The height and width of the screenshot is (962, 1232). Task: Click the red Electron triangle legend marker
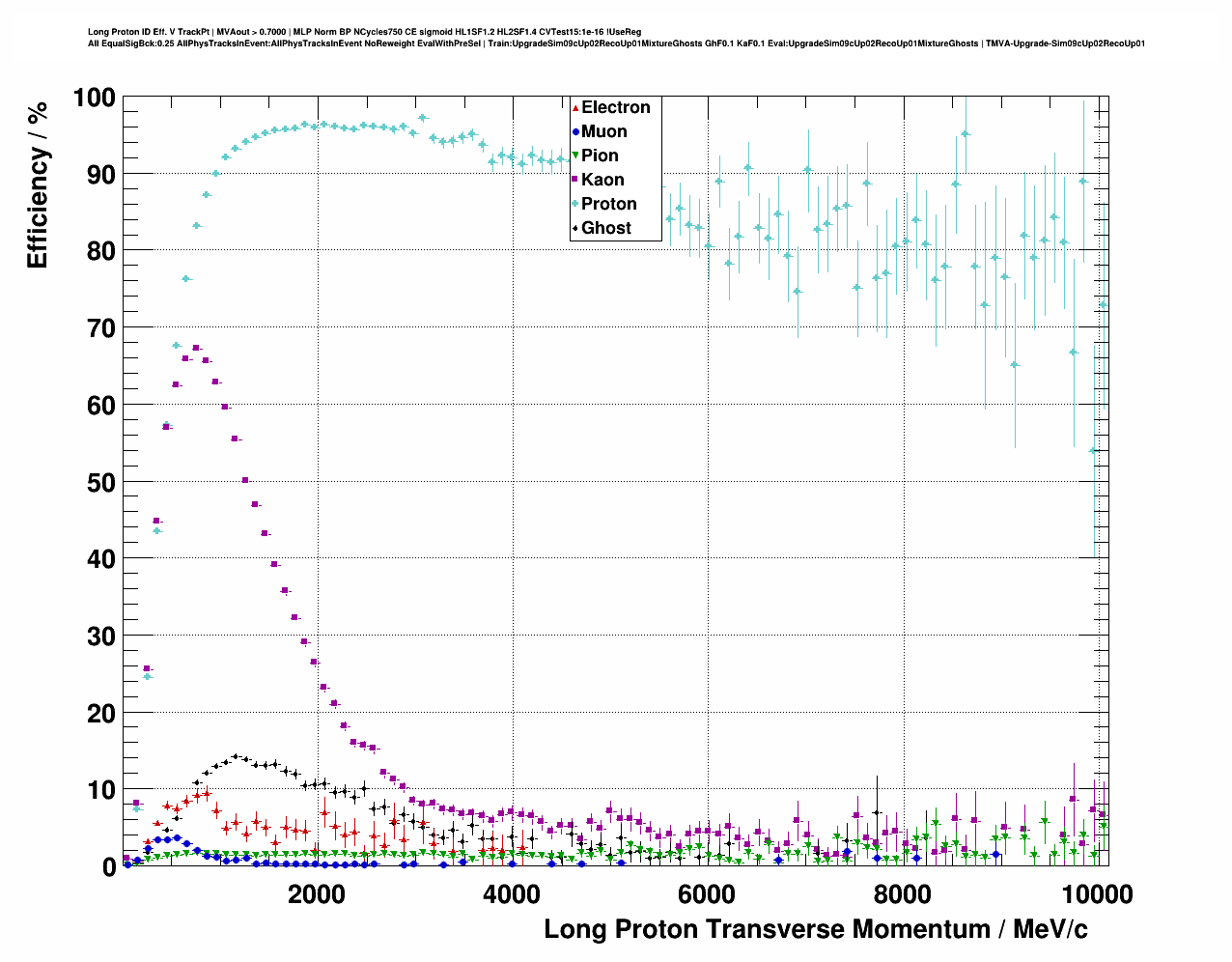tap(575, 107)
